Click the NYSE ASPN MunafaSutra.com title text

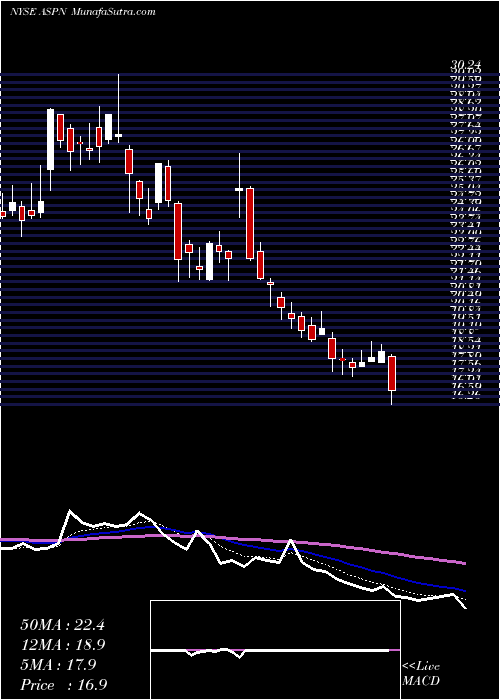pos(83,12)
